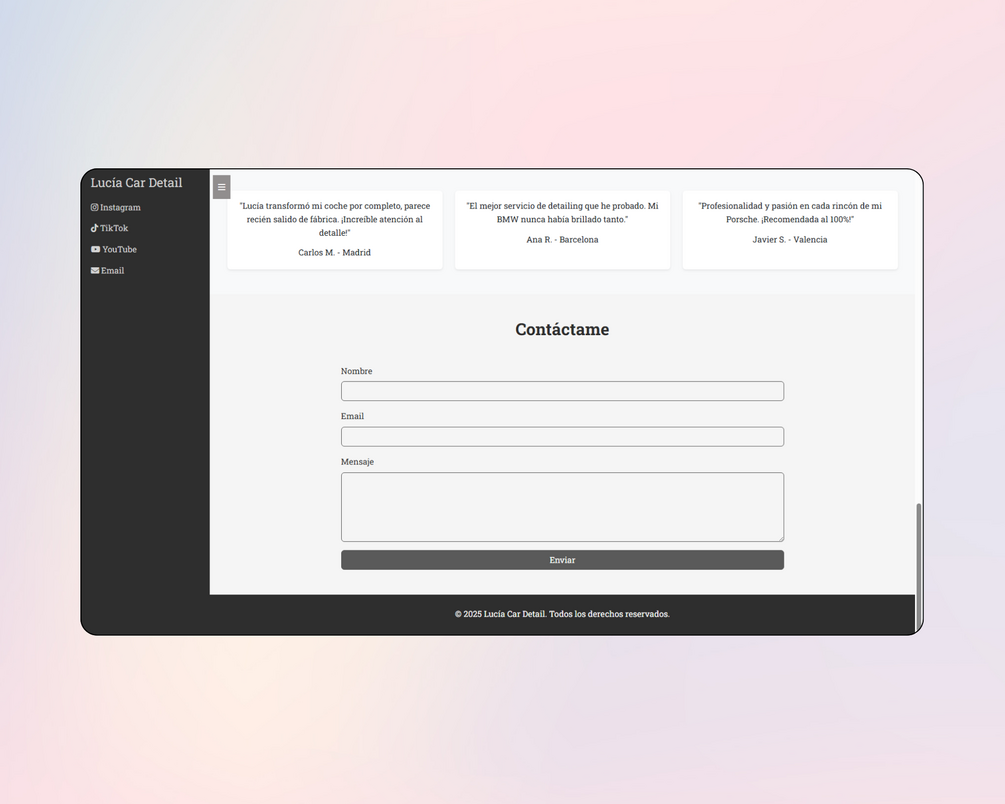Focus the Email input field in the form
Image resolution: width=1005 pixels, height=804 pixels.
562,437
